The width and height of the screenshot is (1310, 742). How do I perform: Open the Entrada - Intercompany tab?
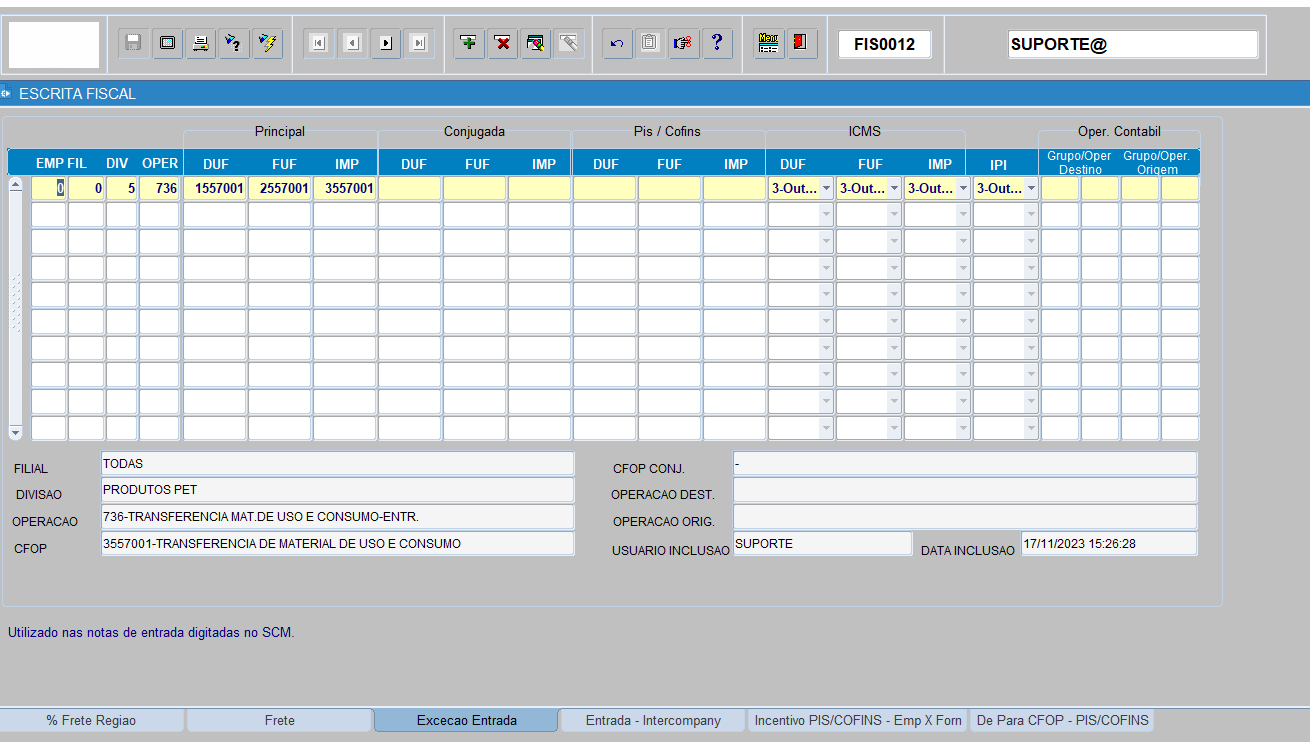click(653, 720)
